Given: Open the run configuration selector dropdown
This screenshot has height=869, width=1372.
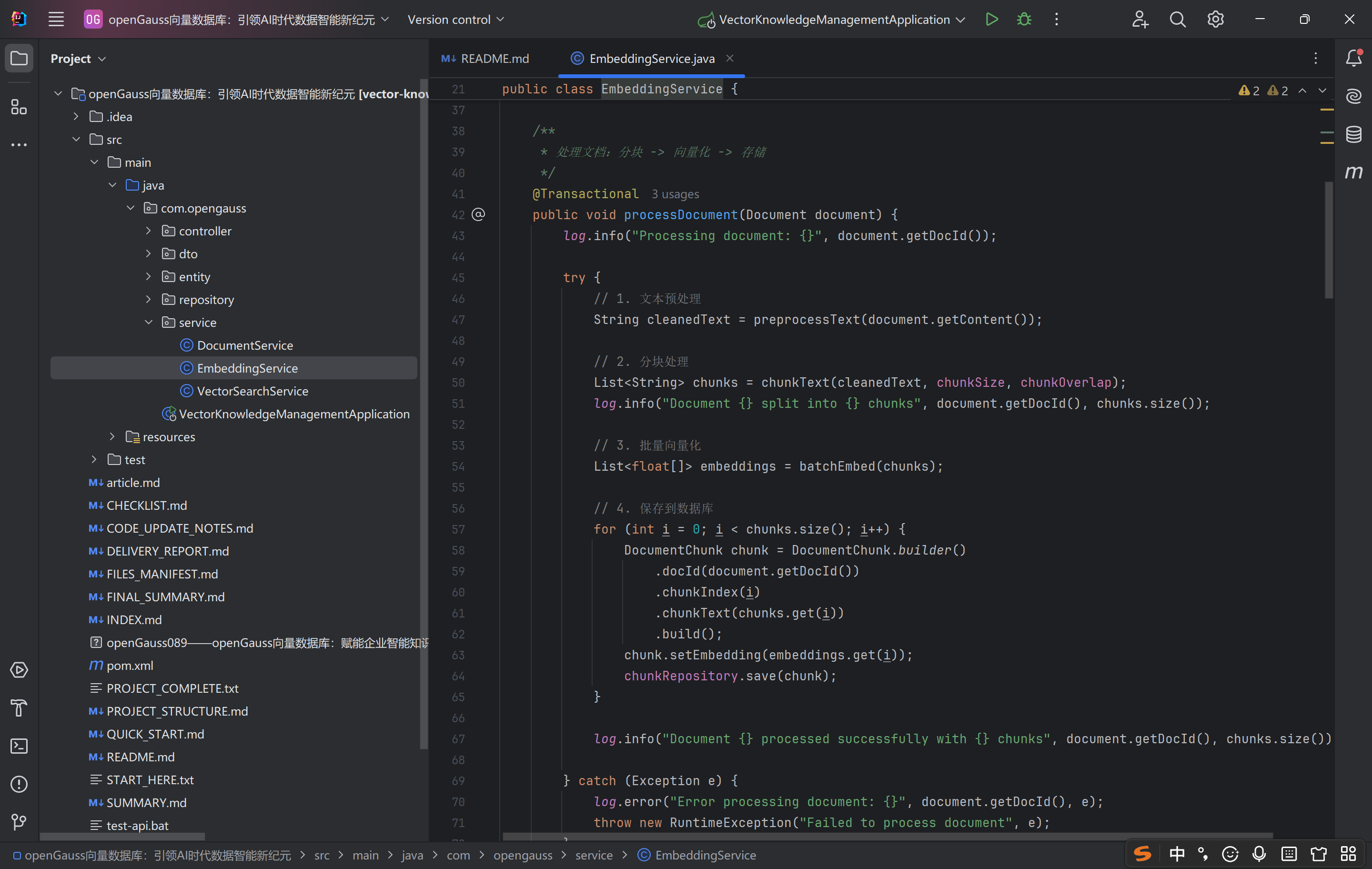Looking at the screenshot, I should pyautogui.click(x=835, y=20).
